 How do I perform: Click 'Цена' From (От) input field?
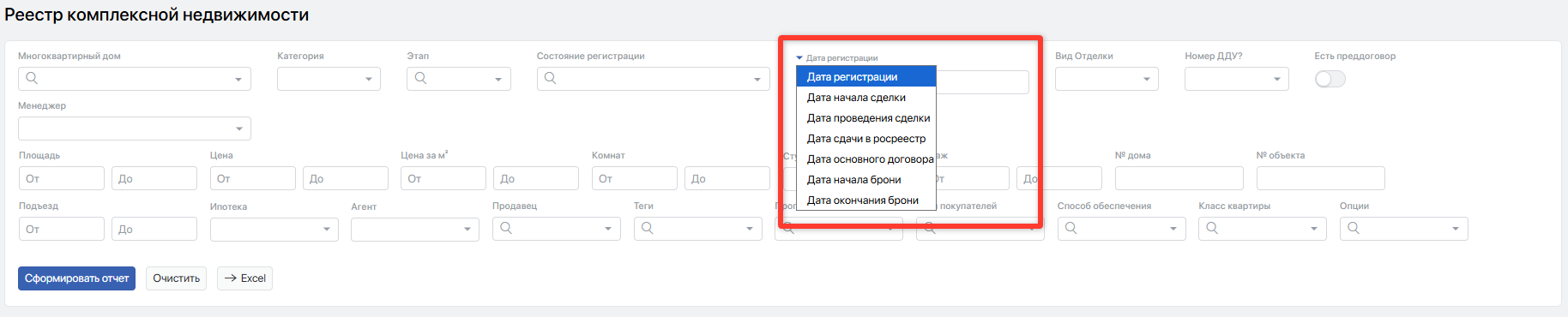coord(253,178)
